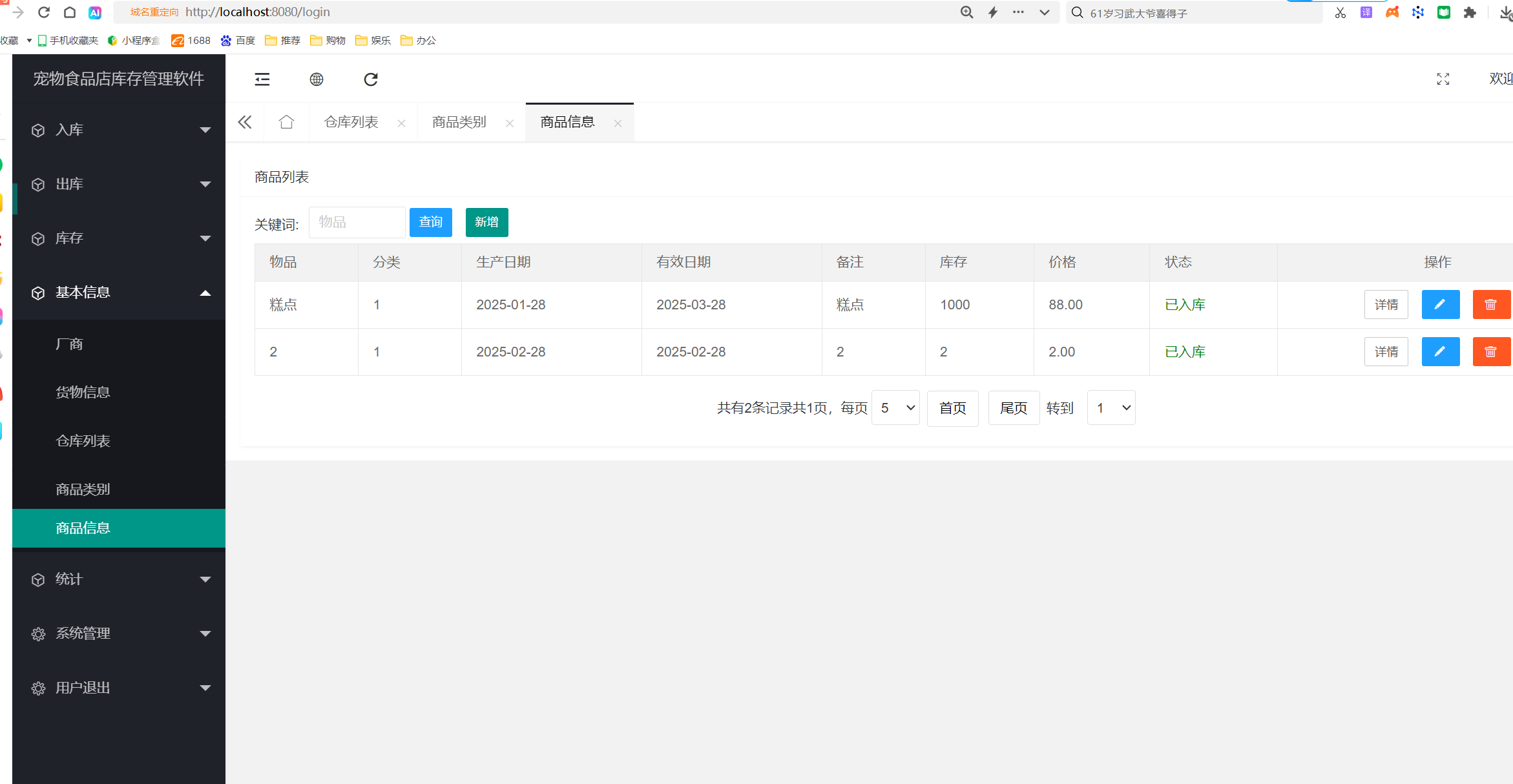1513x784 pixels.
Task: Toggle fullscreen with the expand icon
Action: point(1443,79)
